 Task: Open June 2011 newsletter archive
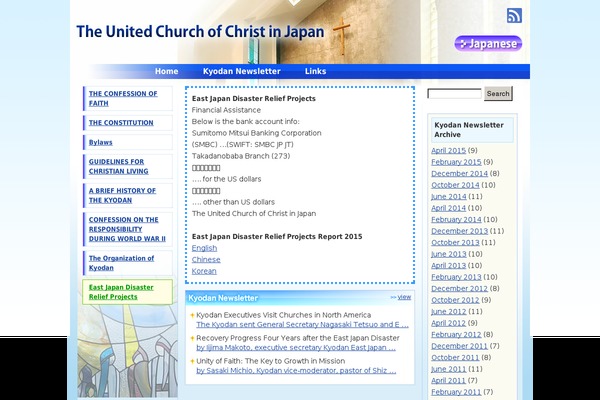[448, 369]
